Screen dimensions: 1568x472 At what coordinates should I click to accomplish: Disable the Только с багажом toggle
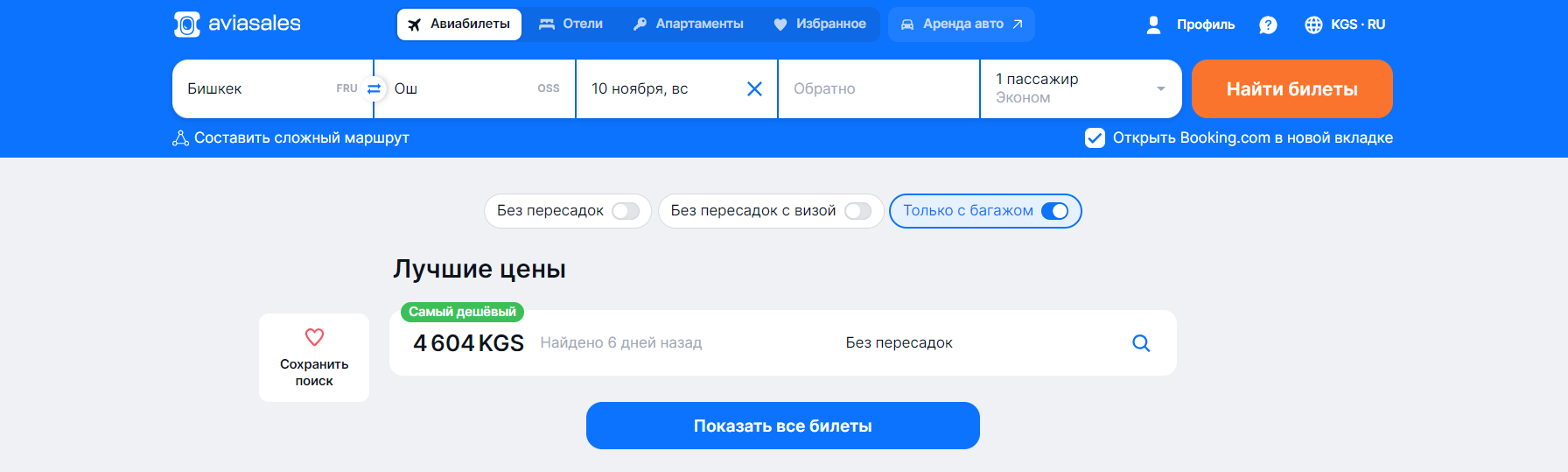coord(1054,211)
